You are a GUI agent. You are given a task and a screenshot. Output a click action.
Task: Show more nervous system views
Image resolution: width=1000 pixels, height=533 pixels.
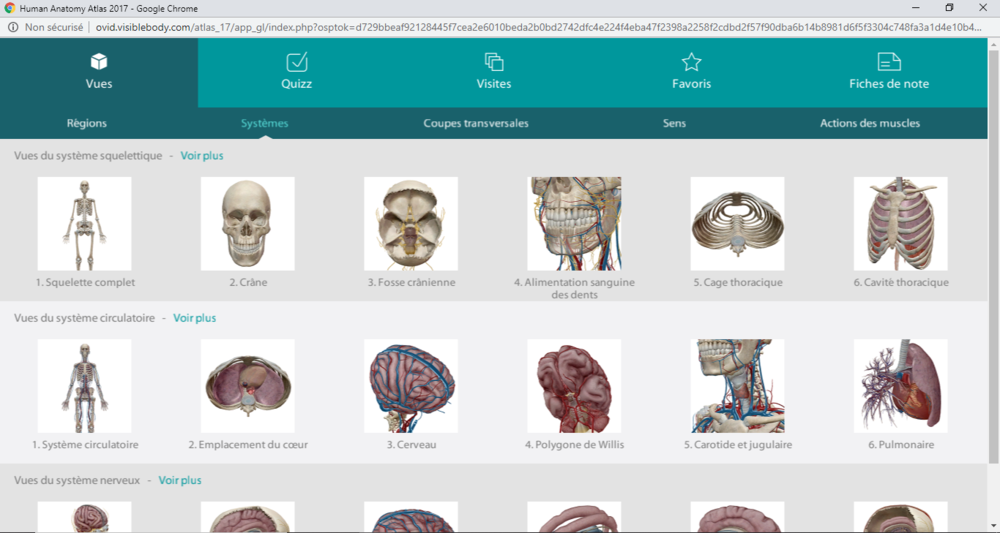(180, 480)
